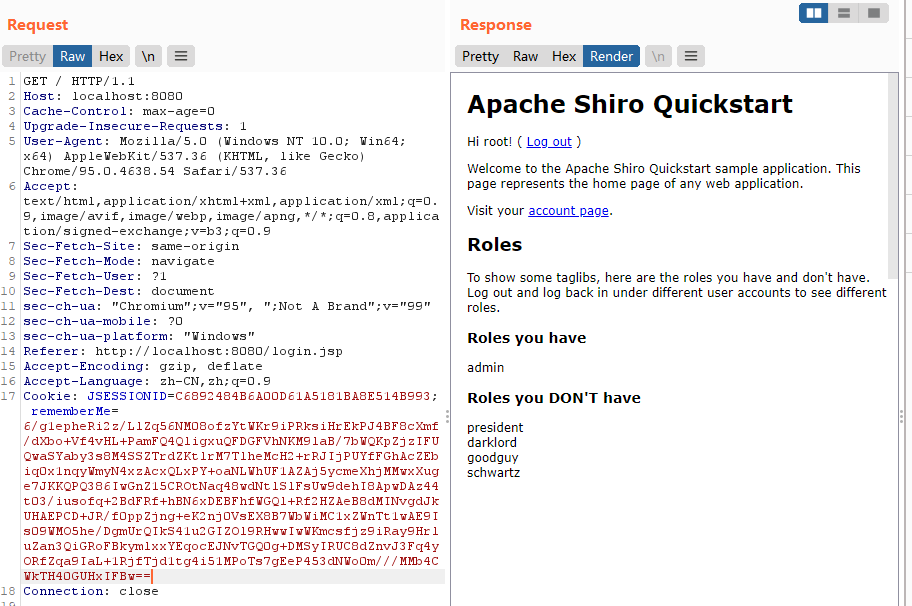
Task: Toggle the \n button in Response panel
Action: click(x=658, y=56)
